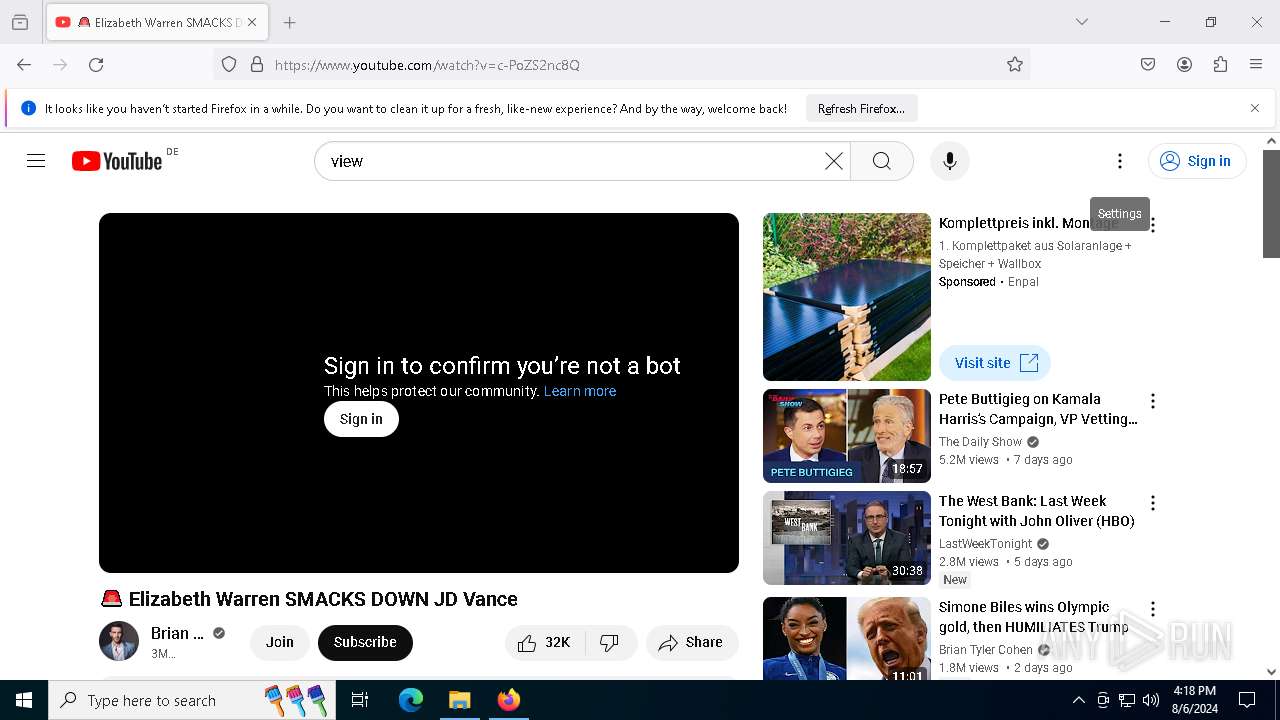Click the Firefox address bar URL

(x=620, y=65)
